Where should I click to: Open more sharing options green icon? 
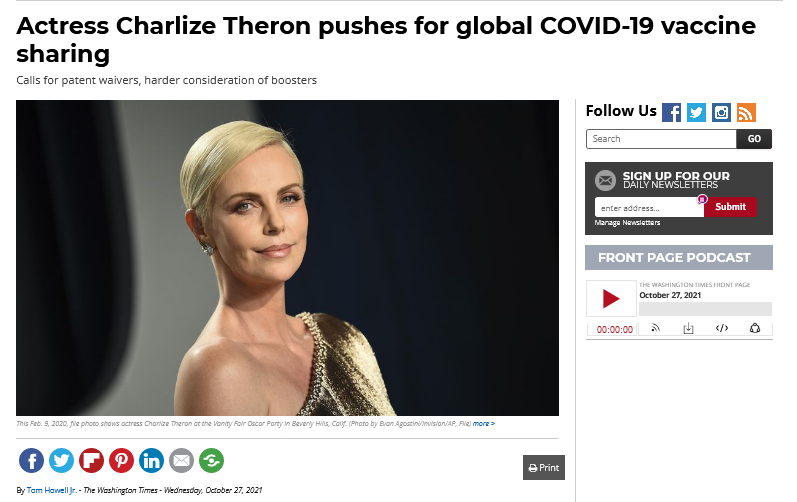(x=211, y=460)
